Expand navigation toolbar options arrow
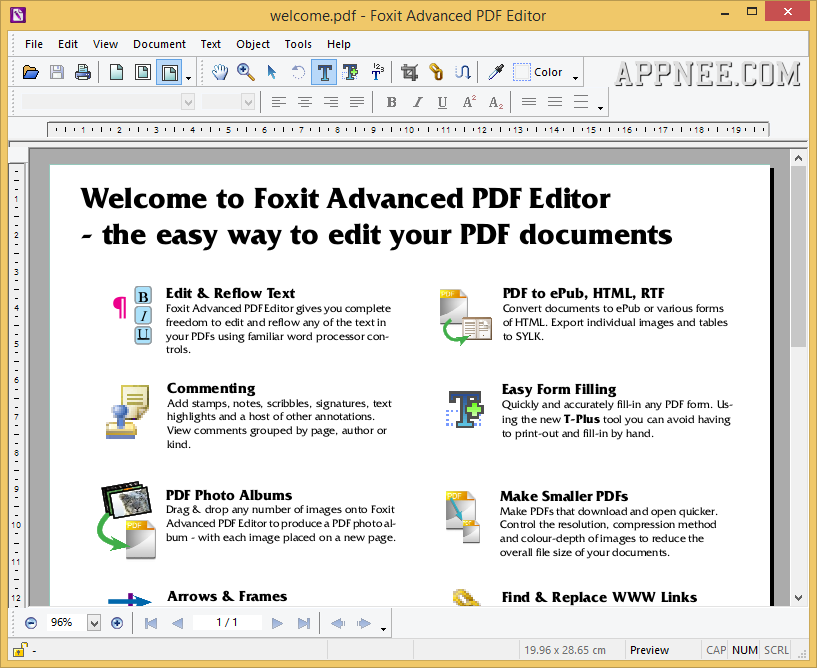 point(383,629)
